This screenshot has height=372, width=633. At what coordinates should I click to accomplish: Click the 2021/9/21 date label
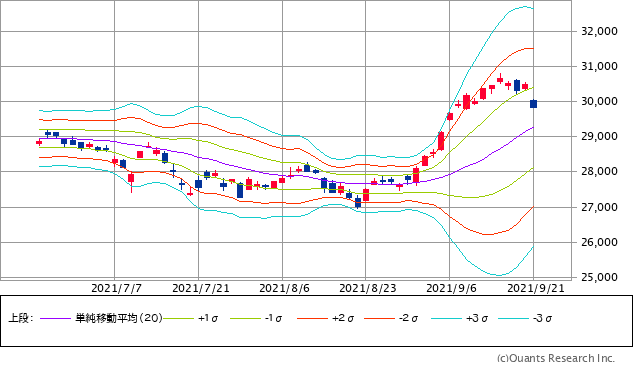[536, 288]
